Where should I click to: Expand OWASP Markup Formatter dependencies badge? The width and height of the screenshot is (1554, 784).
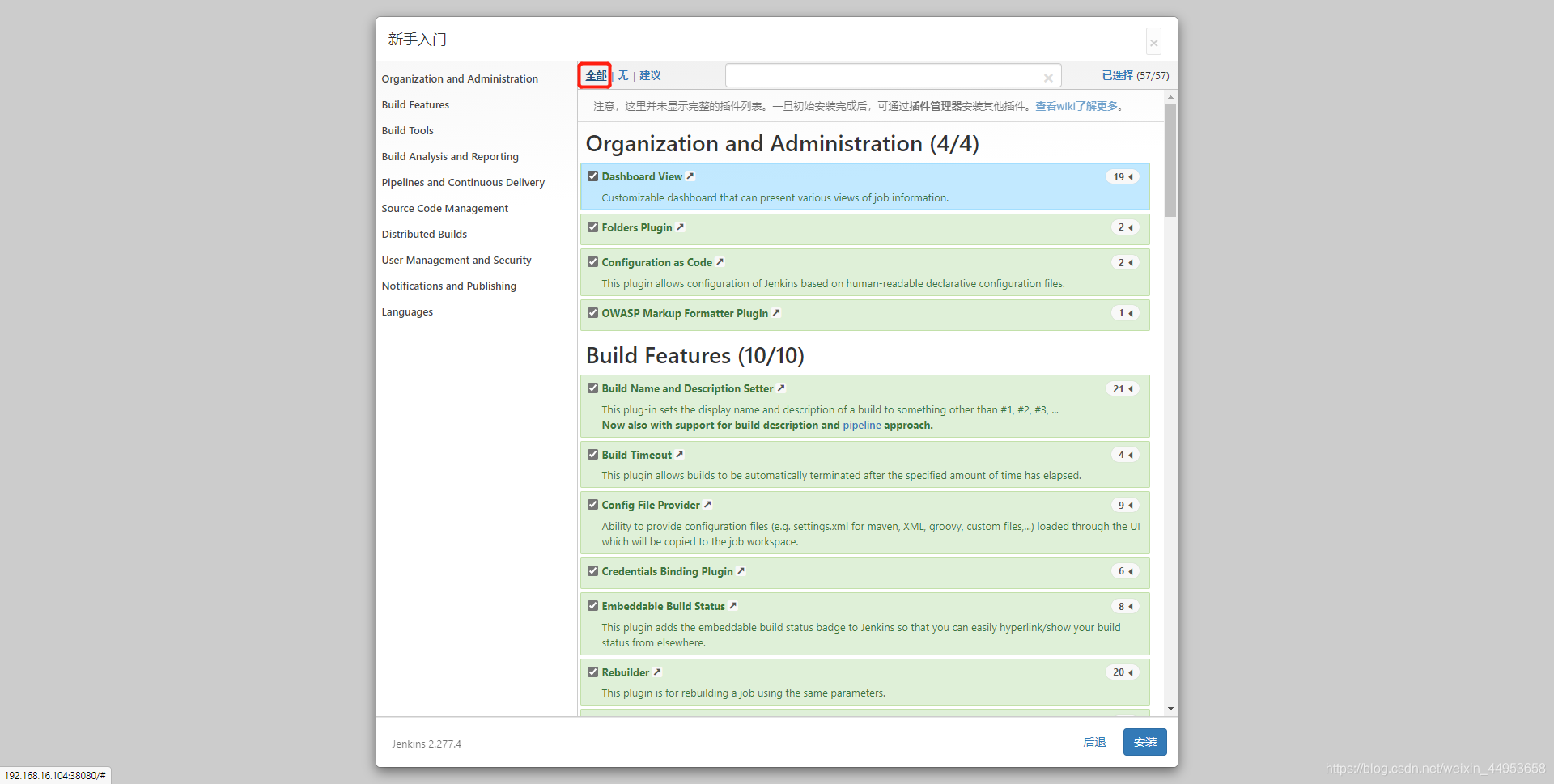(x=1125, y=313)
